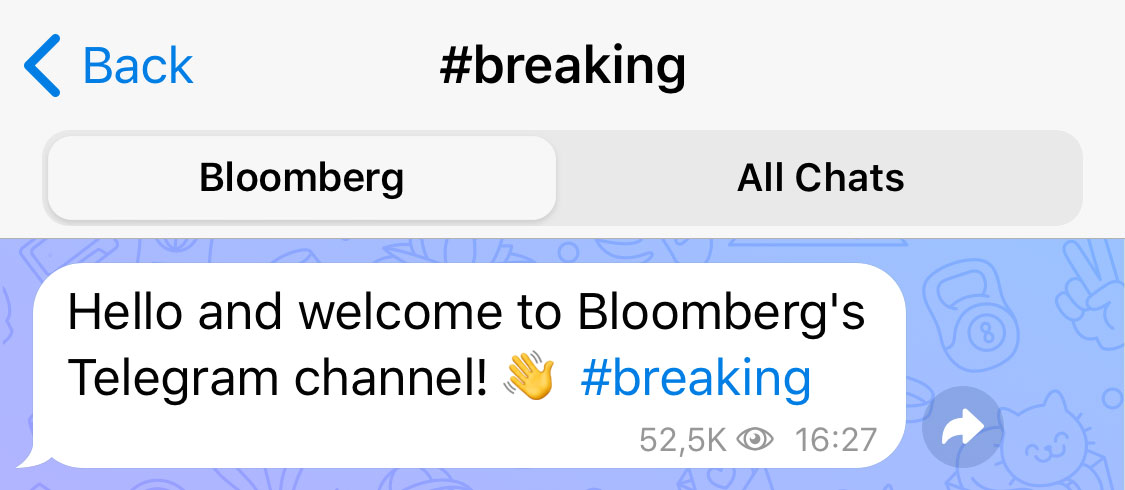Click the 16:27 message timestamp

click(x=835, y=439)
